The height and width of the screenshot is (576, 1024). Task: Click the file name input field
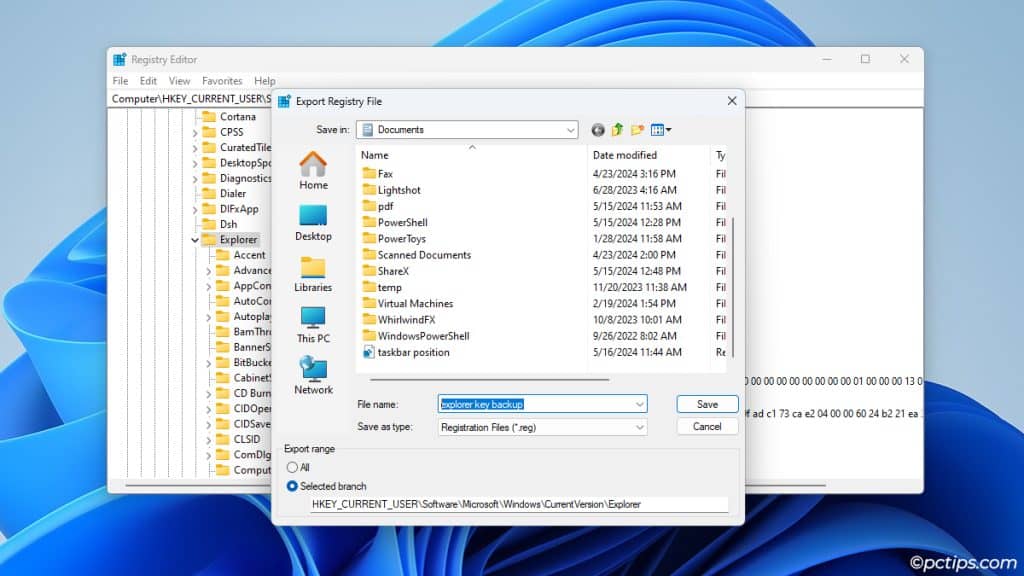pos(530,403)
